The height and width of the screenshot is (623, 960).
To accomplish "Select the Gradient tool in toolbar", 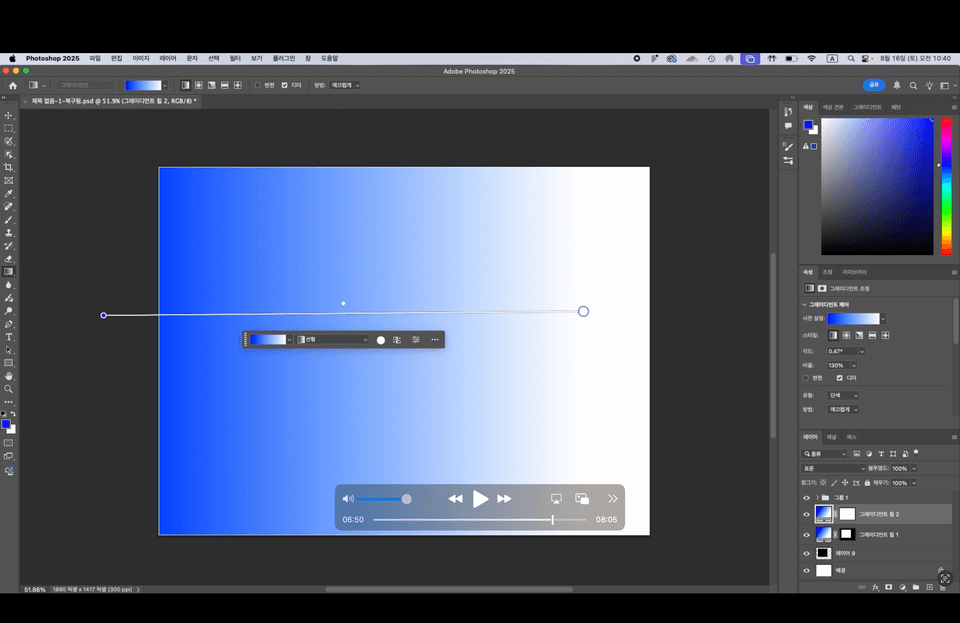I will point(9,272).
